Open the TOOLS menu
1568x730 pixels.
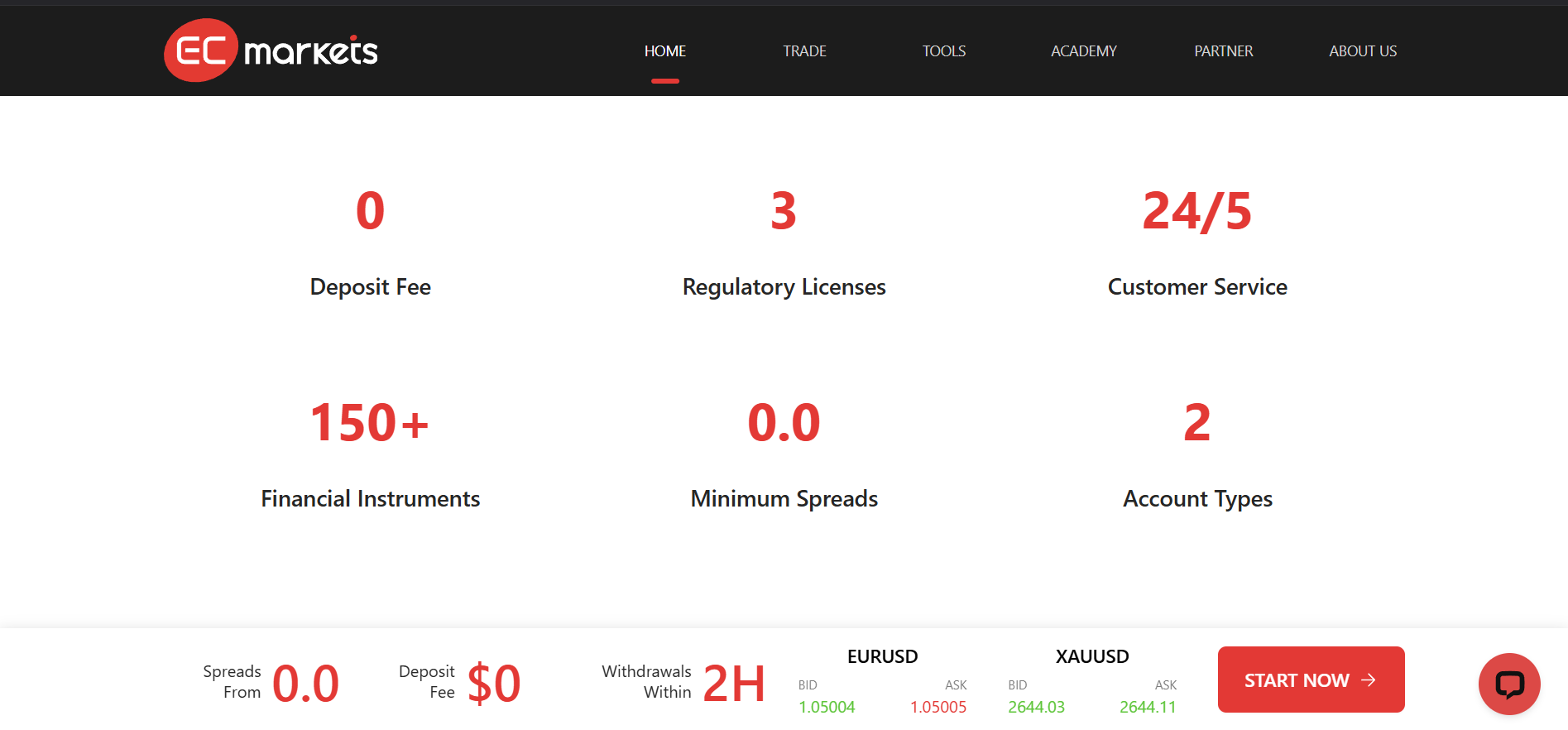click(944, 51)
